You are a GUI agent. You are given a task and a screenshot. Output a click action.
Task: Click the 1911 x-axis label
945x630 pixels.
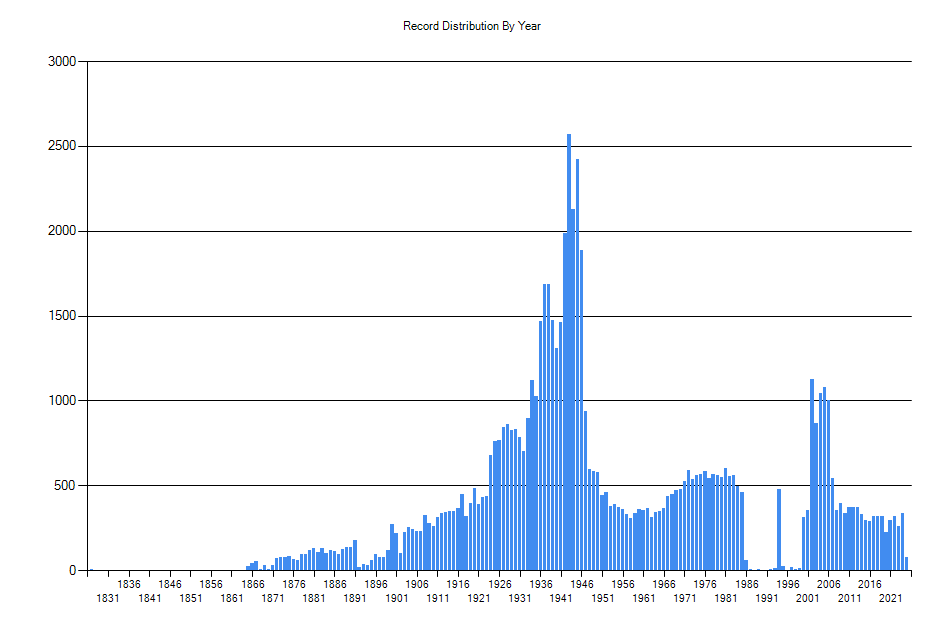click(x=438, y=598)
